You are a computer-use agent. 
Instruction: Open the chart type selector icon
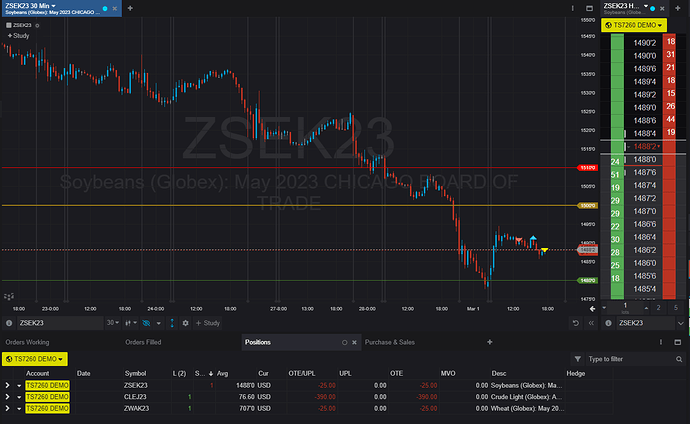[130, 323]
